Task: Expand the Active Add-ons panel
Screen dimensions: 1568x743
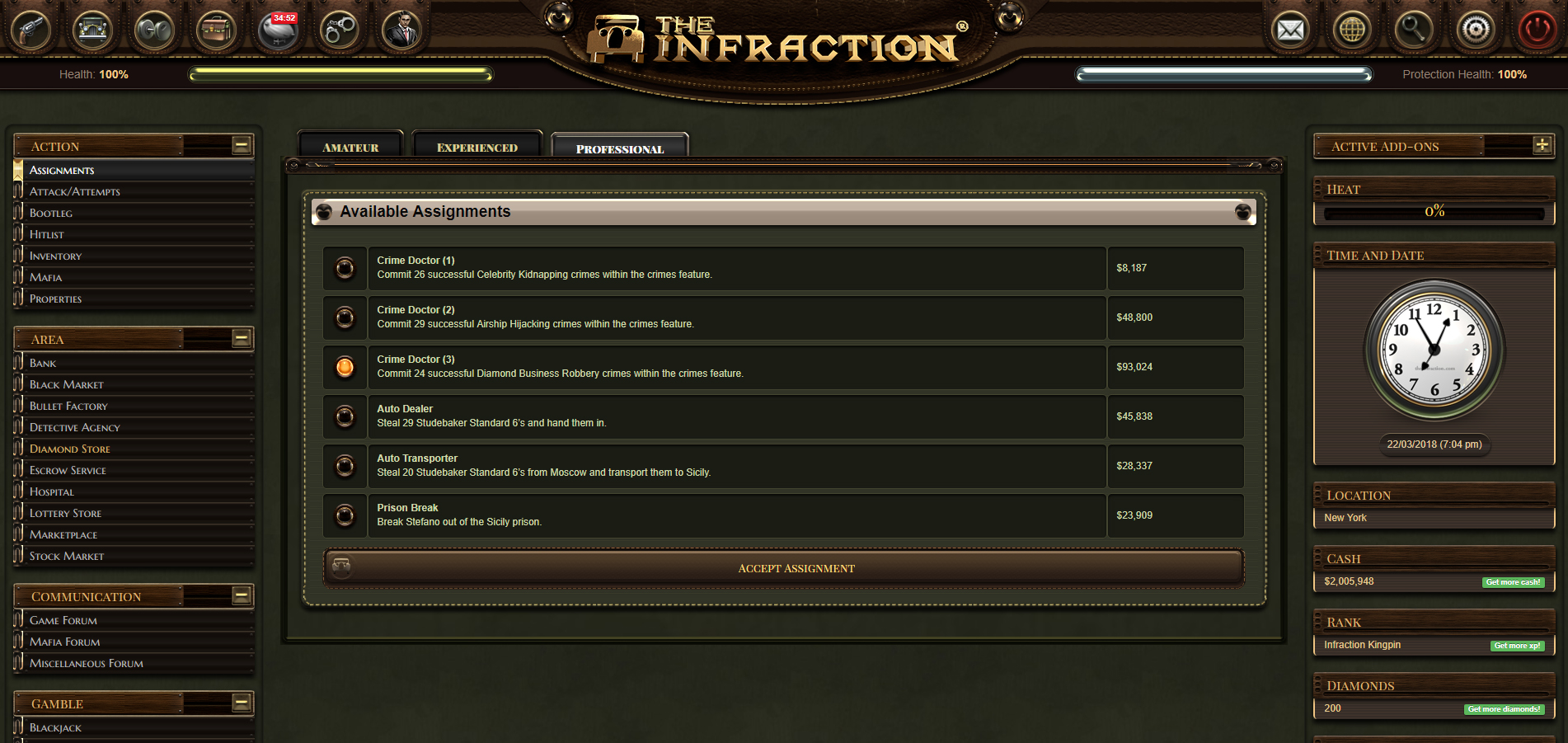Action: tap(1542, 145)
